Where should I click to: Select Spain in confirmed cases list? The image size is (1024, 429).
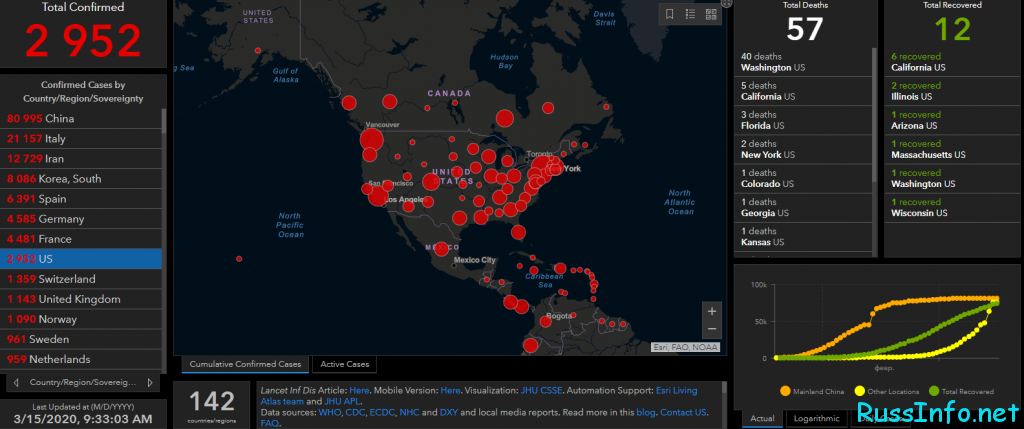tap(81, 199)
